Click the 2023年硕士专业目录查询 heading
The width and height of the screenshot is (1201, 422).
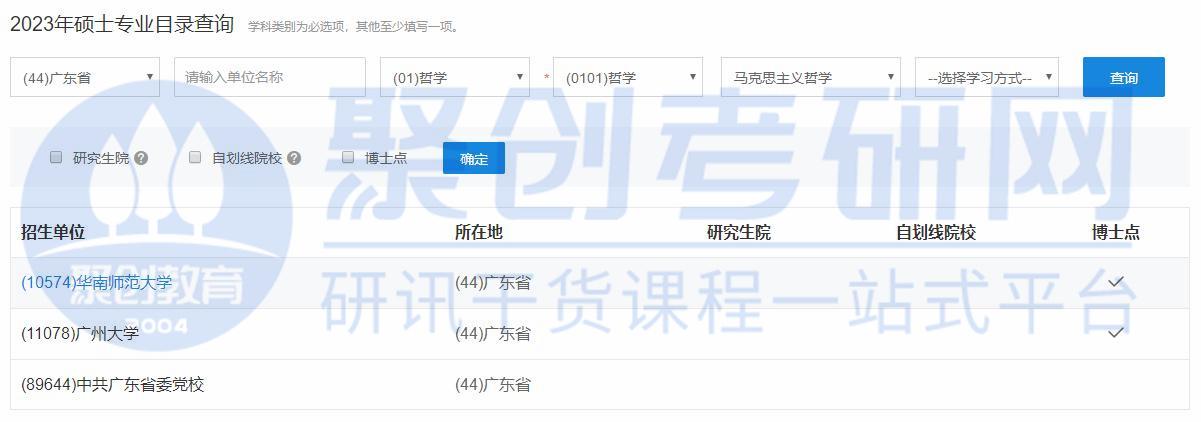(122, 24)
